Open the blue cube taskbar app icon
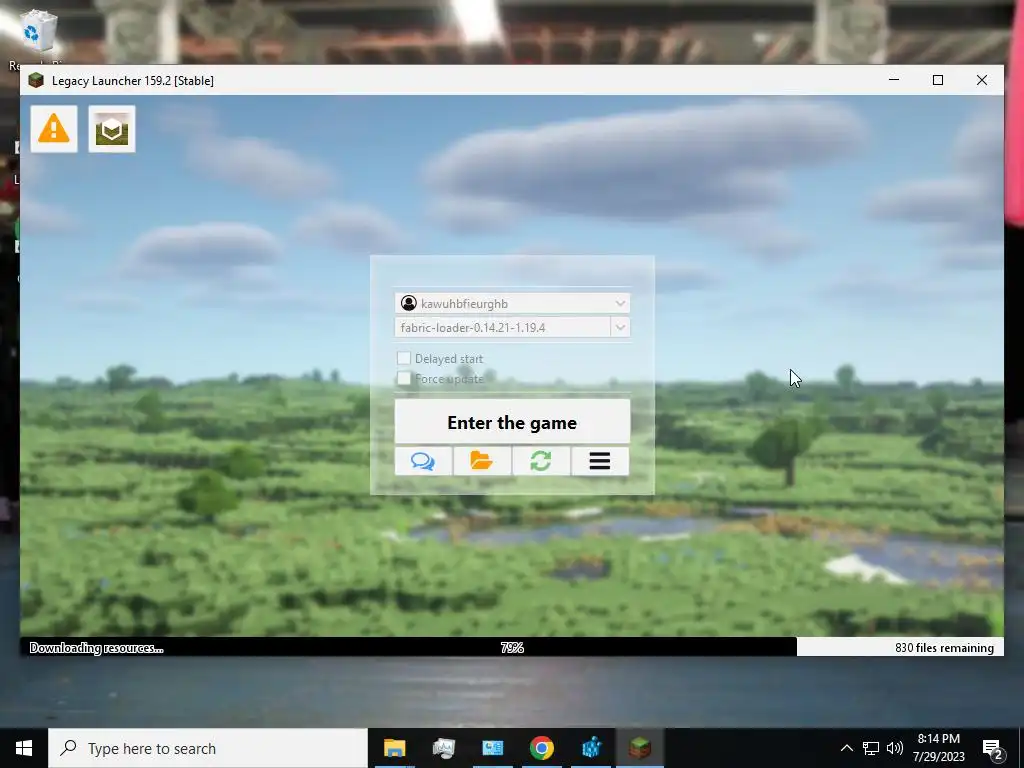This screenshot has width=1024, height=768. (591, 748)
